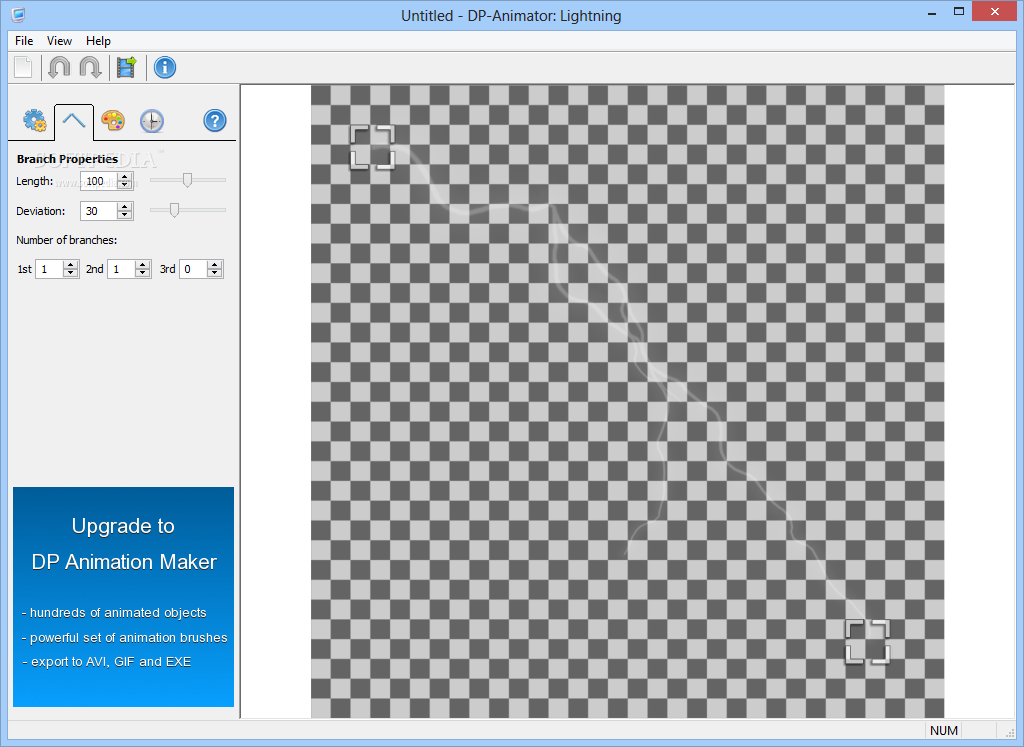Viewport: 1024px width, 747px height.
Task: Click the lightning end point marker
Action: click(867, 643)
